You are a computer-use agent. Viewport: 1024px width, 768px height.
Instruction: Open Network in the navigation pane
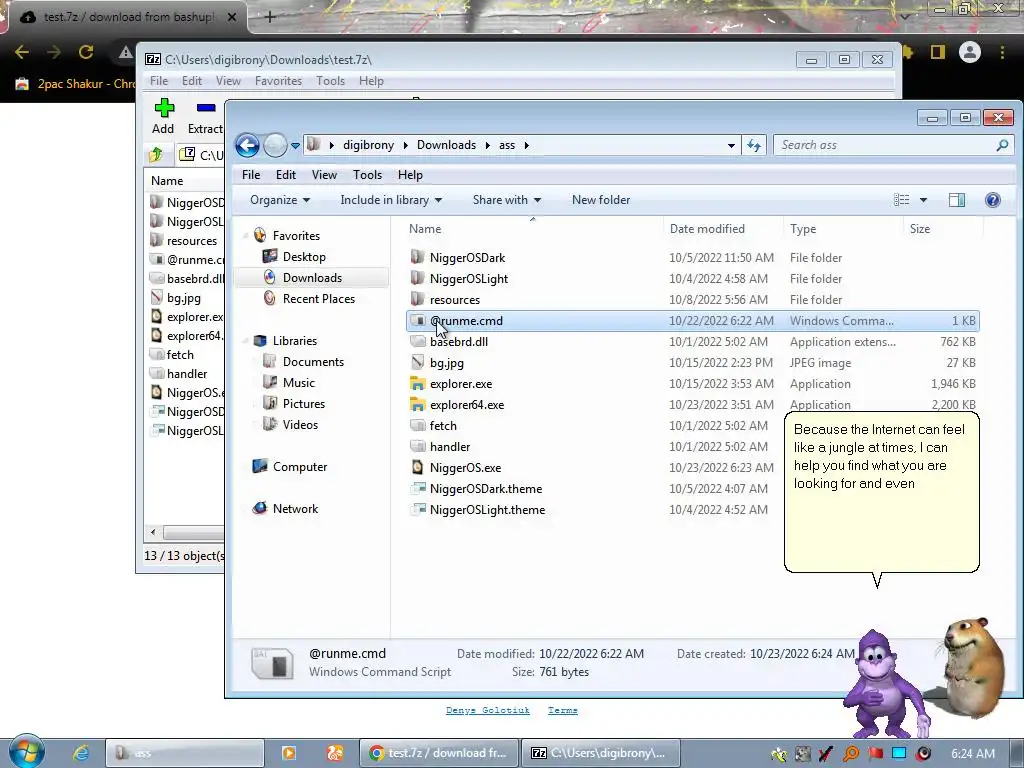tap(295, 509)
